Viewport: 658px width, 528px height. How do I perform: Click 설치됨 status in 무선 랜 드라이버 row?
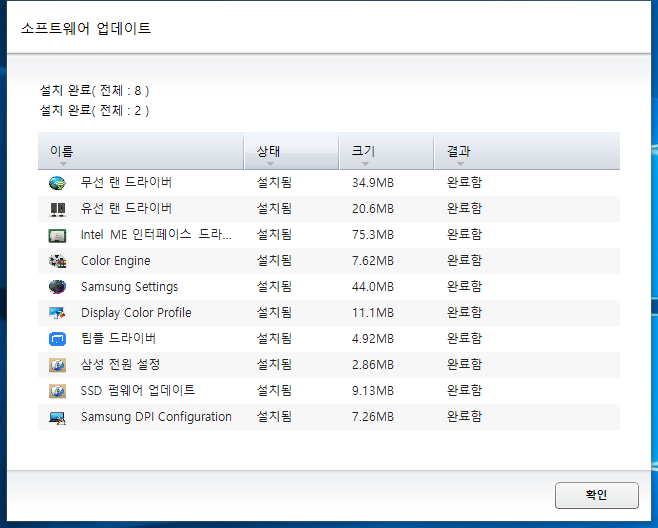(x=274, y=183)
